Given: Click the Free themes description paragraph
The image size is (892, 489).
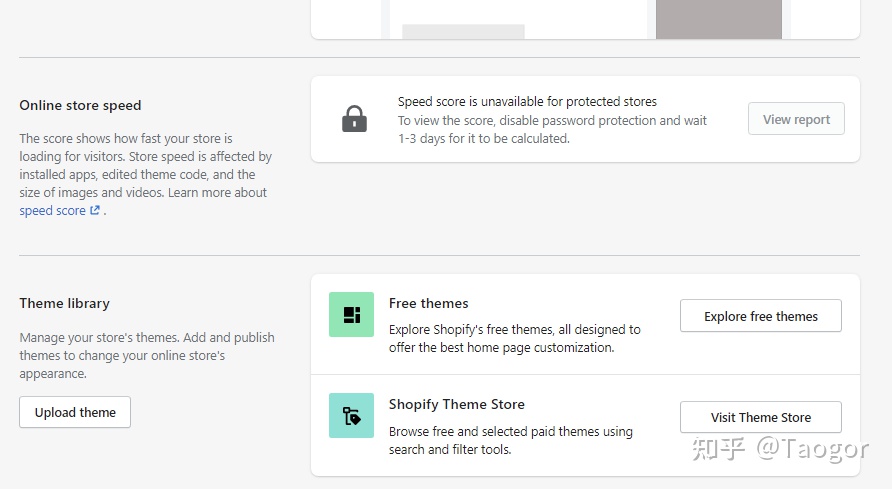Looking at the screenshot, I should tap(514, 338).
